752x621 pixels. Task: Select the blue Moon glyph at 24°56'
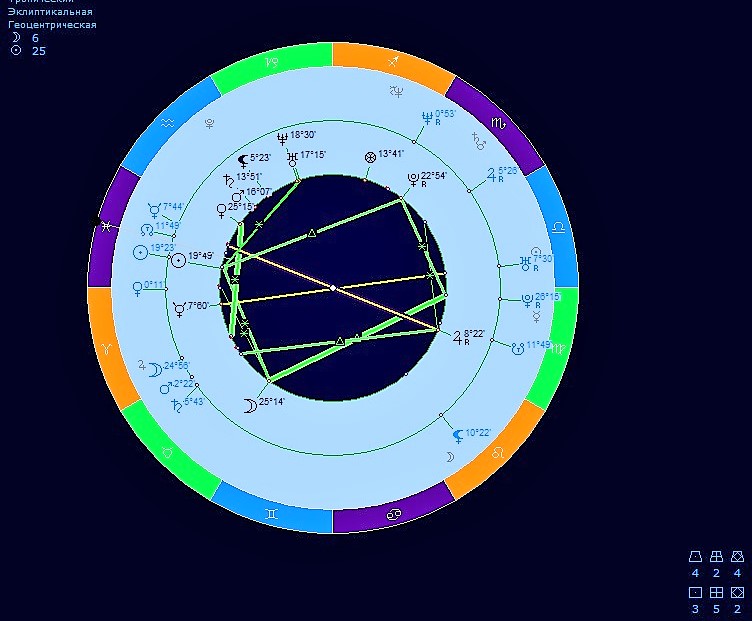pyautogui.click(x=155, y=370)
